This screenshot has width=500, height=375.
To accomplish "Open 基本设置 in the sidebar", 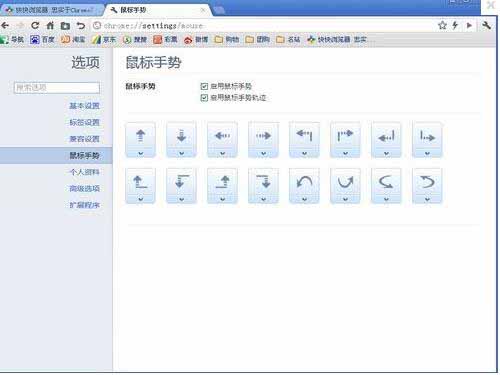I will point(84,106).
